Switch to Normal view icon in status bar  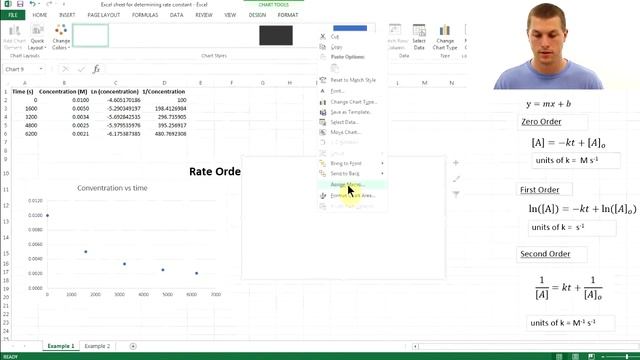tap(559, 356)
